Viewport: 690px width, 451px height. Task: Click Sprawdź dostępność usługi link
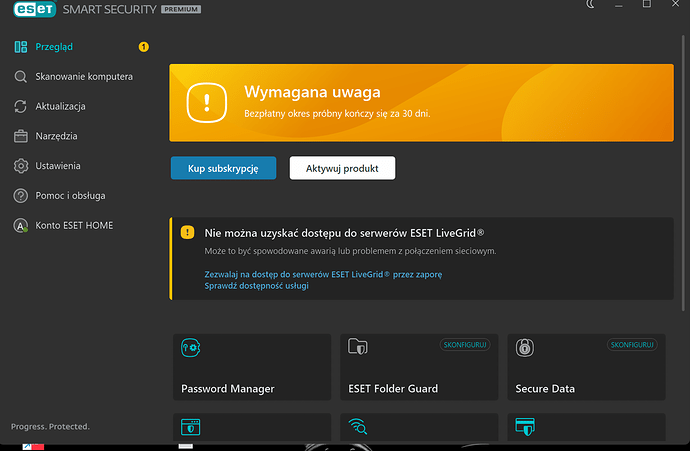[x=256, y=286]
